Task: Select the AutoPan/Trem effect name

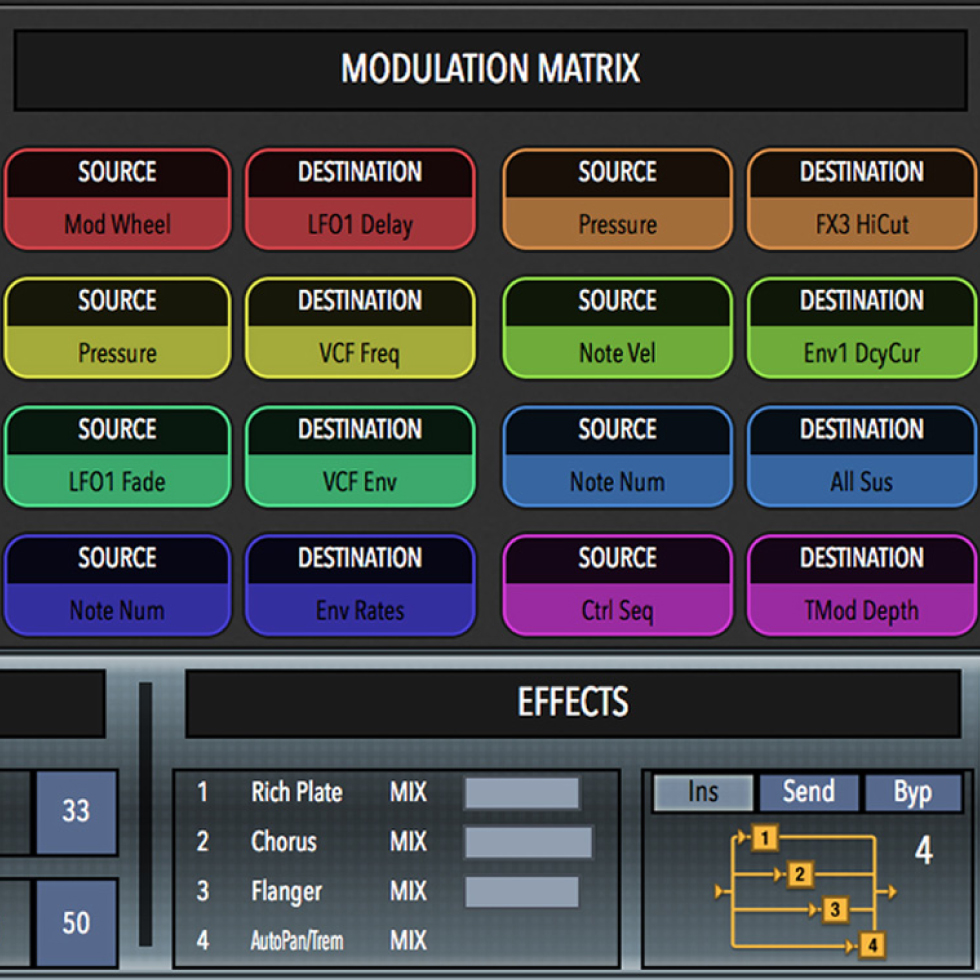Action: point(297,941)
